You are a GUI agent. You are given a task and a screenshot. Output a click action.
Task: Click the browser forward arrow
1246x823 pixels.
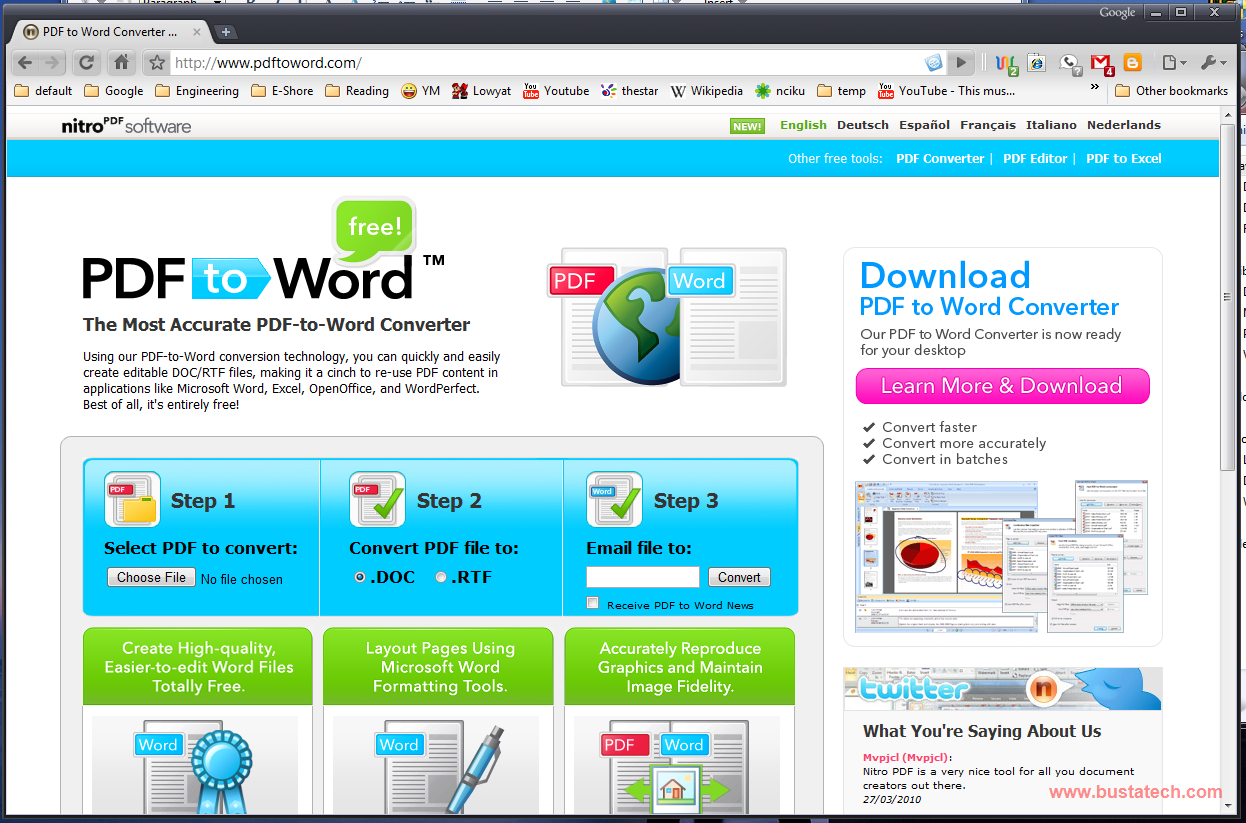pos(52,63)
